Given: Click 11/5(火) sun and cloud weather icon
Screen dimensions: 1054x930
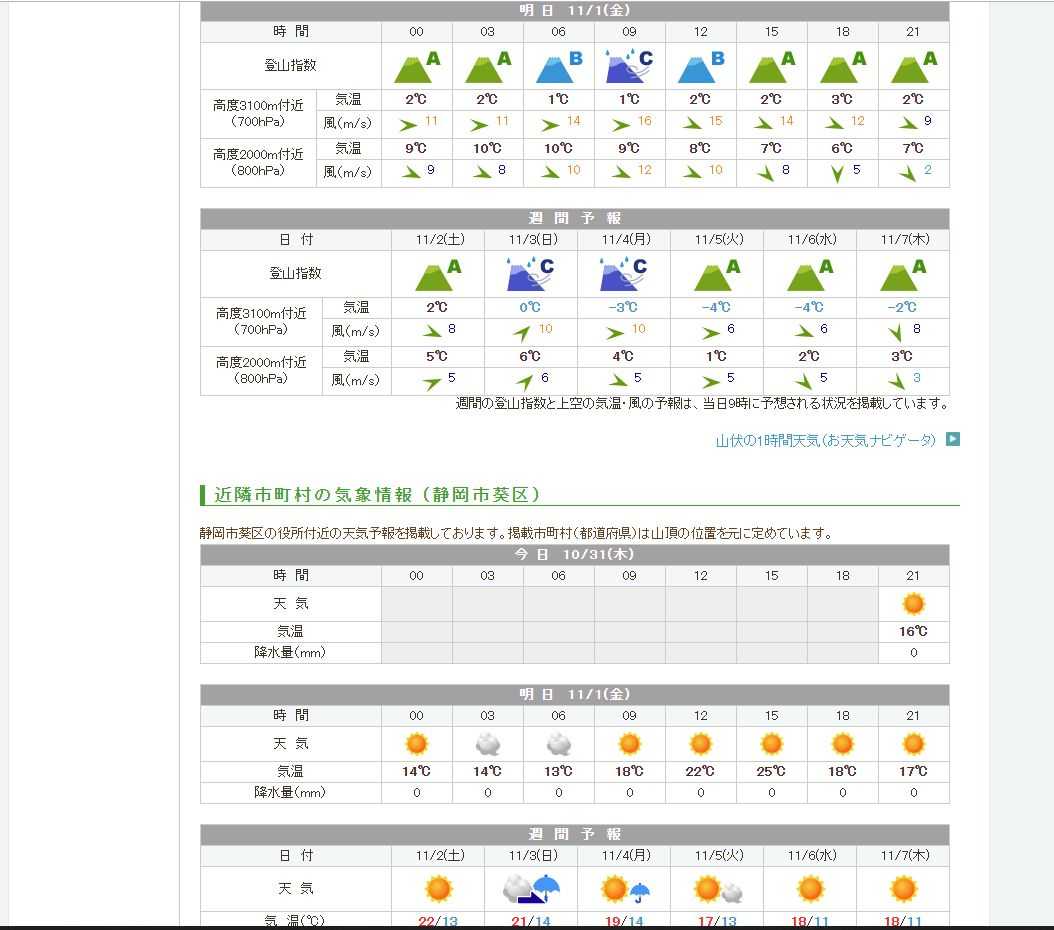Looking at the screenshot, I should click(x=717, y=888).
